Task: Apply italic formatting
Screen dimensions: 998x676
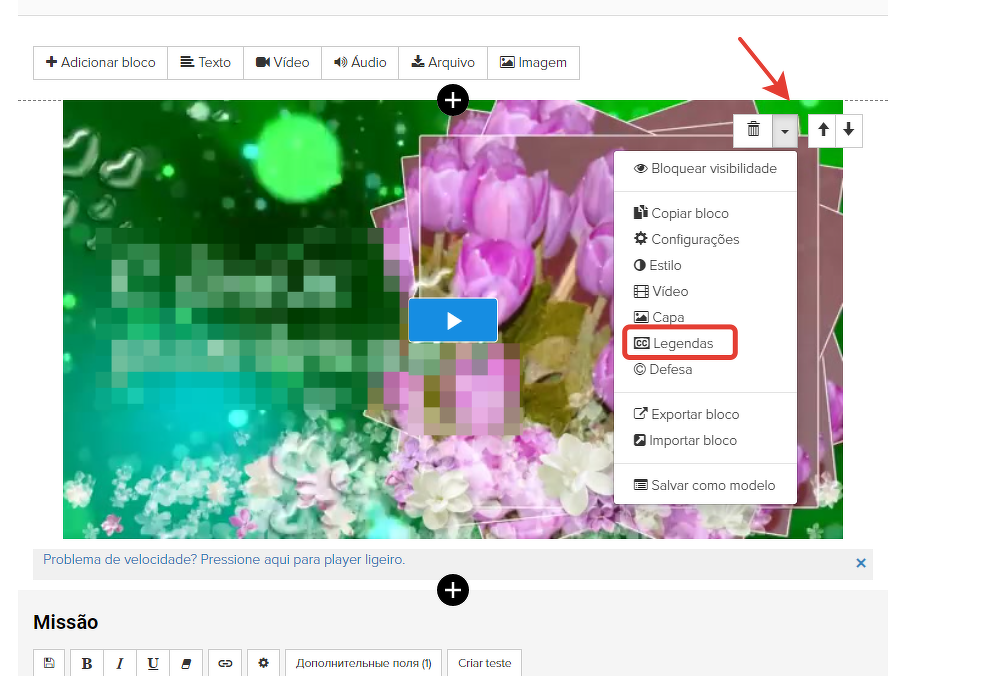Action: pyautogui.click(x=120, y=663)
